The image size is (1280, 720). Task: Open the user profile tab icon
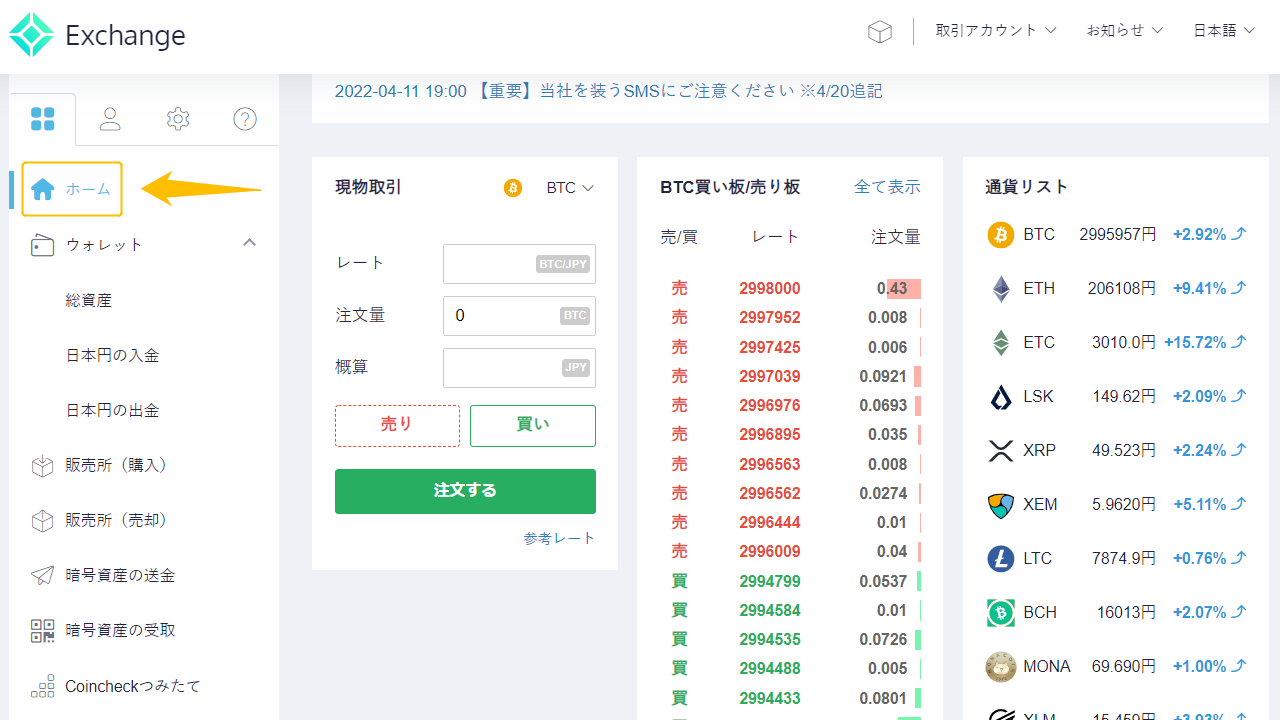[x=110, y=119]
